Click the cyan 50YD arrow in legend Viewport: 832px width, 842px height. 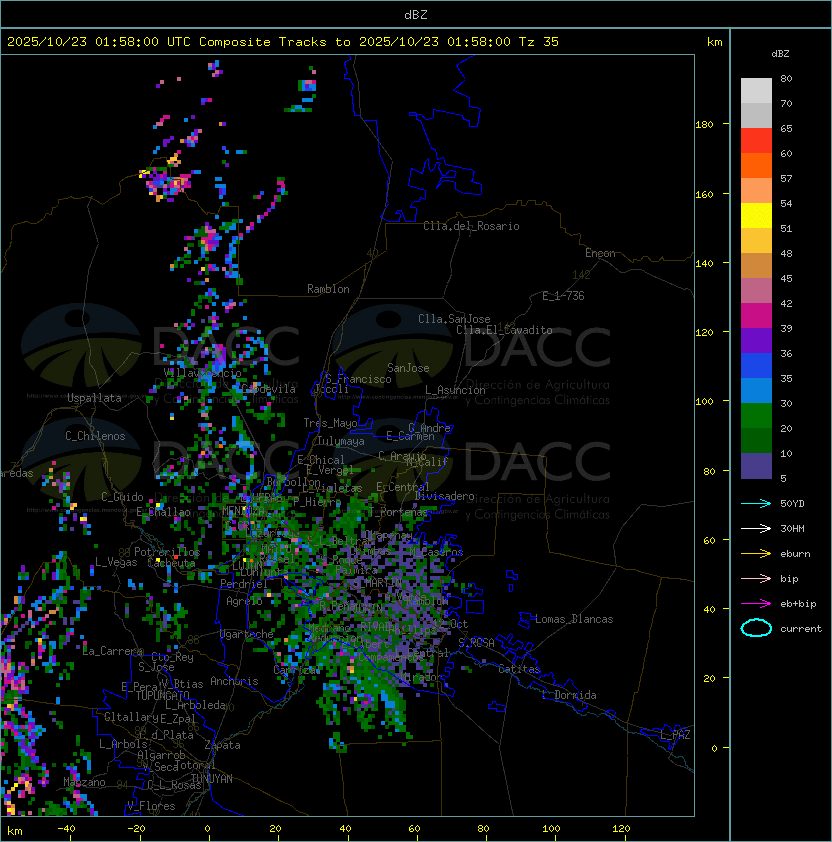pos(756,503)
